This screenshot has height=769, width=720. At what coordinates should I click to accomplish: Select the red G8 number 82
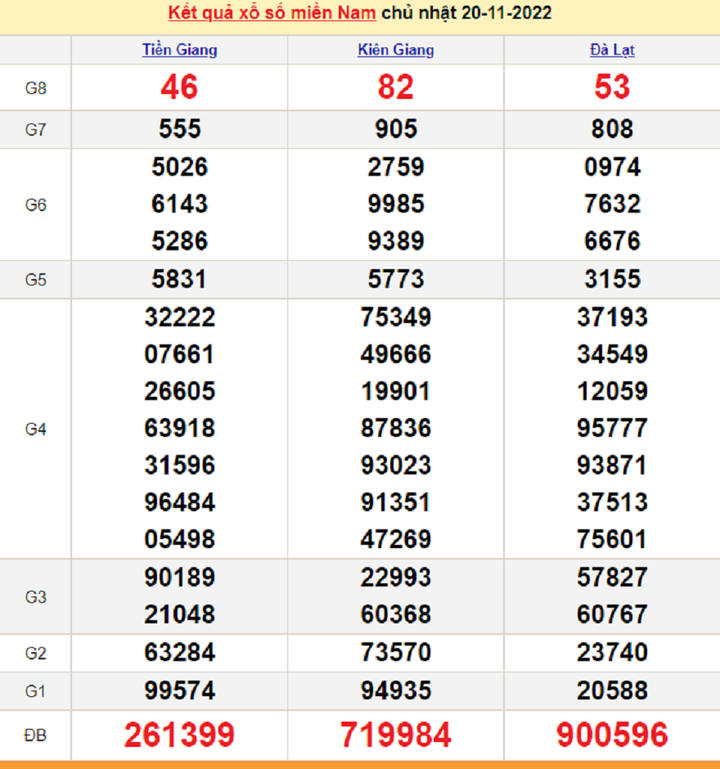(x=395, y=88)
